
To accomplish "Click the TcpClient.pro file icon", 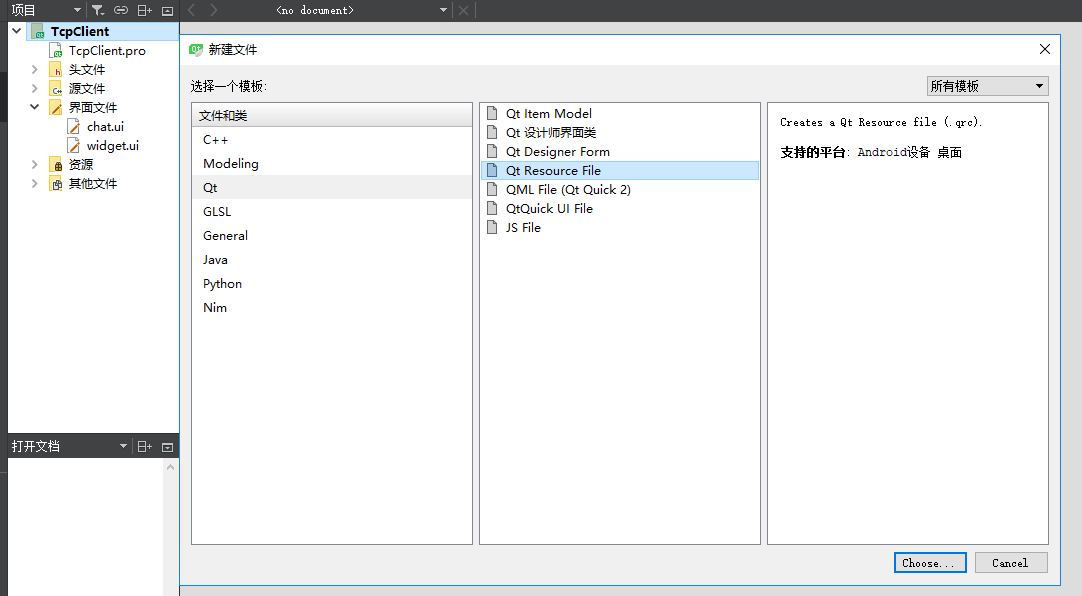I will [x=56, y=50].
